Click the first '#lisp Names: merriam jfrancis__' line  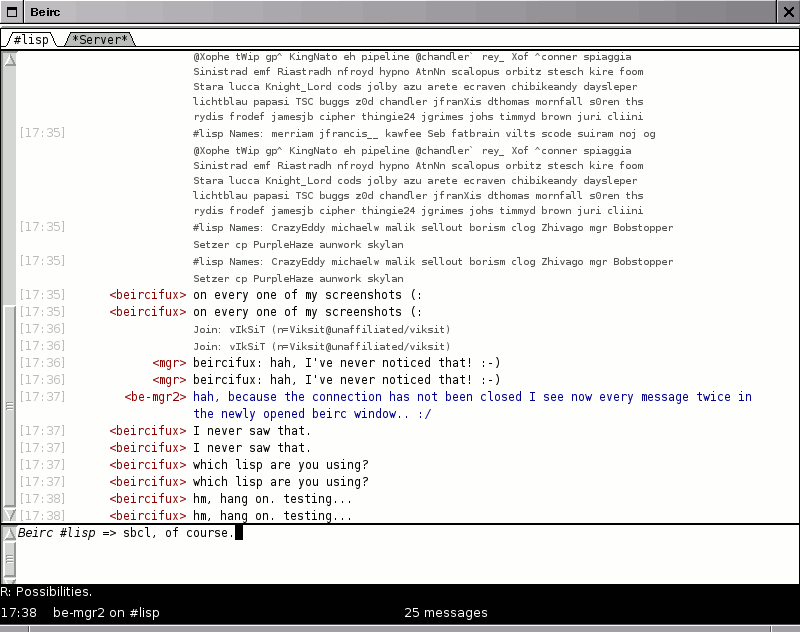point(424,134)
